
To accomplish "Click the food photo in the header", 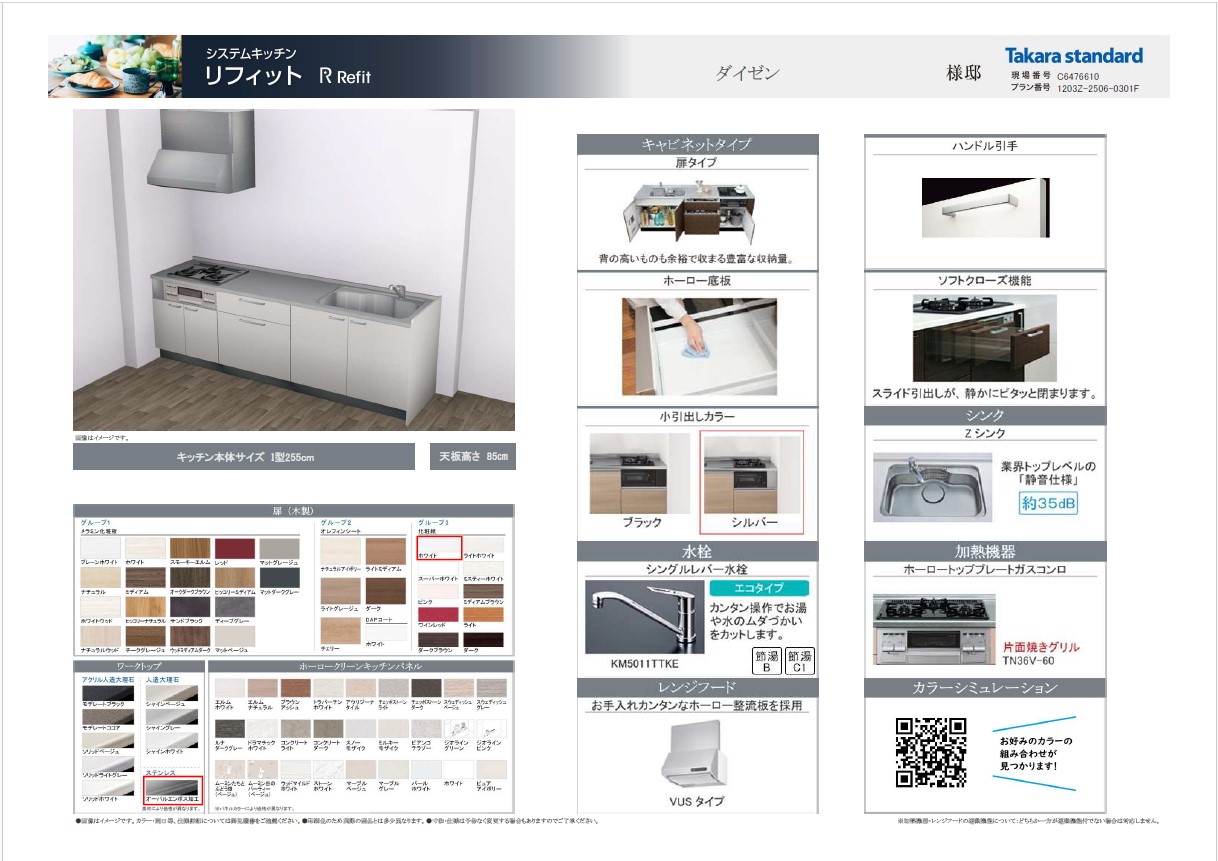I will click(115, 67).
